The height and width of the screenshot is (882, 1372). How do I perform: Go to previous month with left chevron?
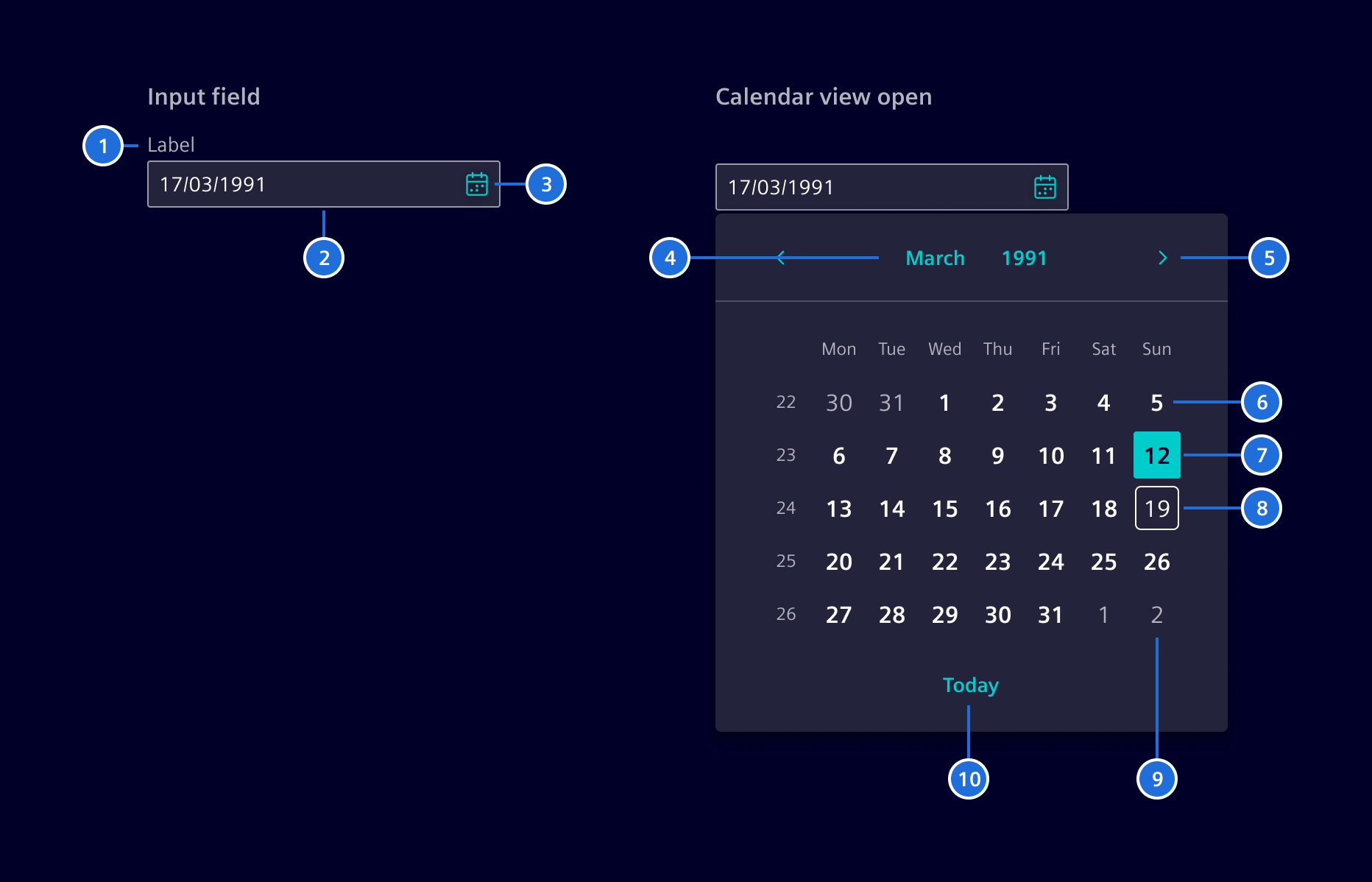click(780, 258)
